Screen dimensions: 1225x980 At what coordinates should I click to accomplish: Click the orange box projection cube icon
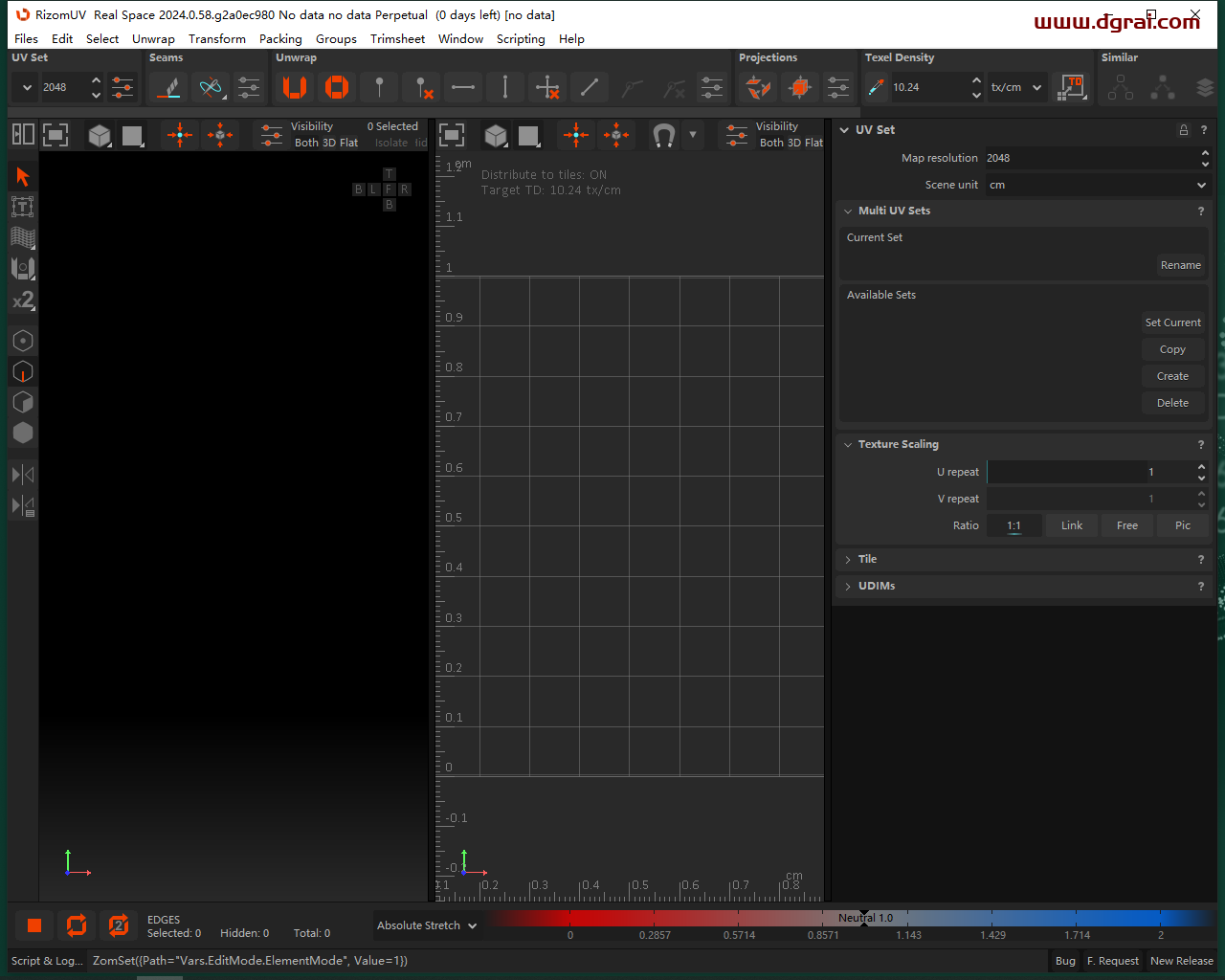[800, 87]
